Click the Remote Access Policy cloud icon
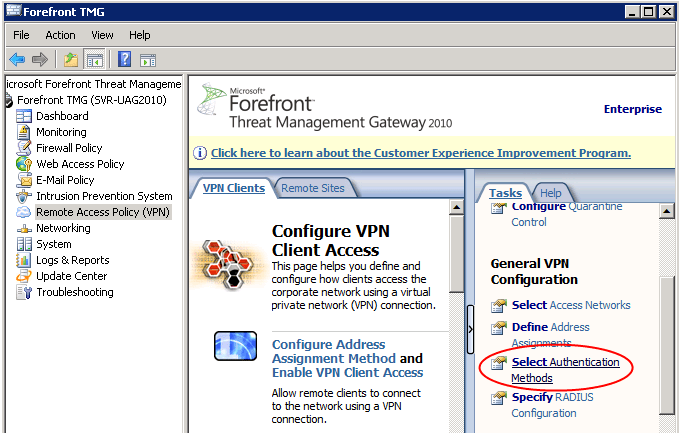 (x=23, y=212)
